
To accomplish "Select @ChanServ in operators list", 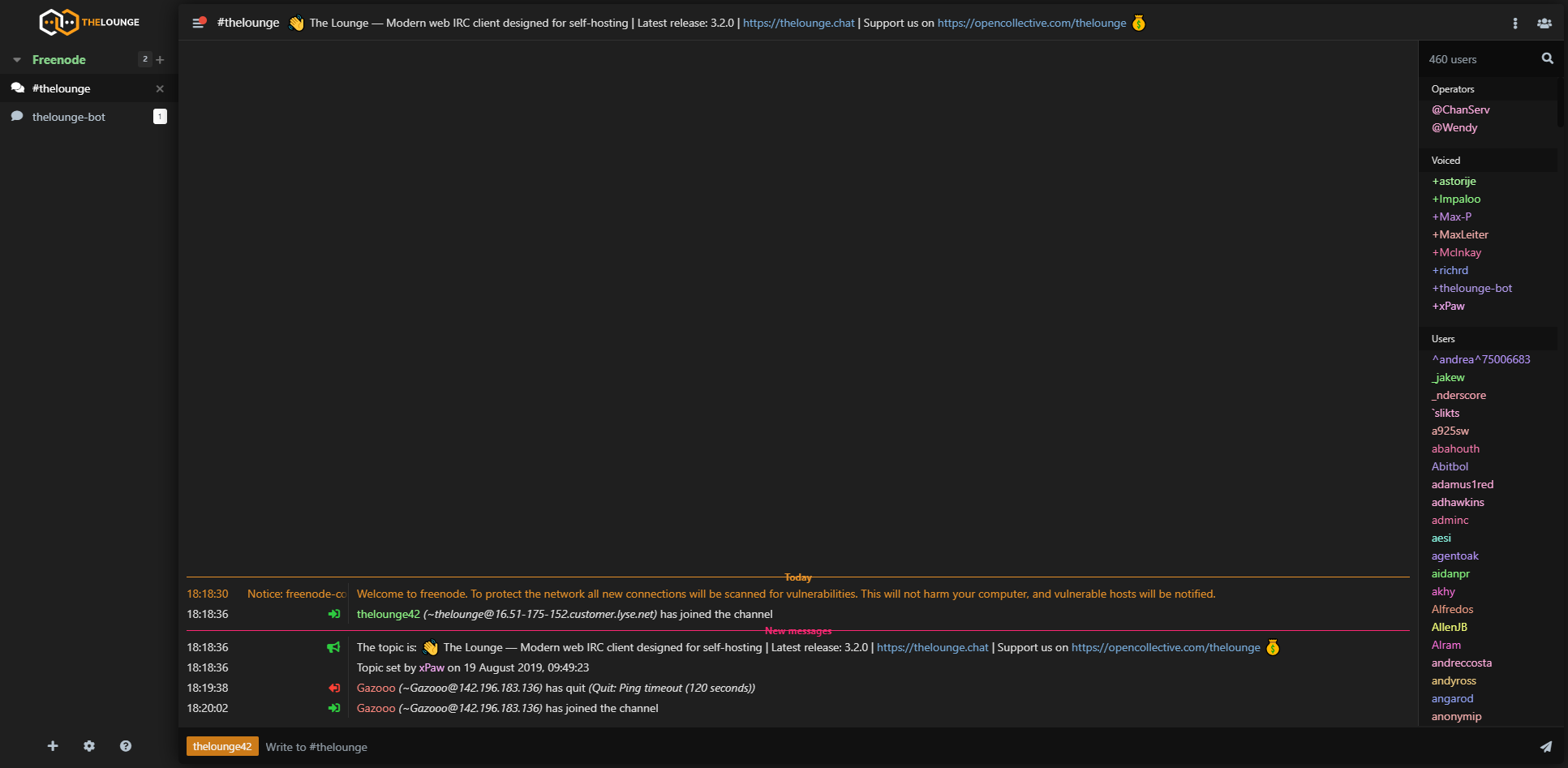I will 1460,109.
